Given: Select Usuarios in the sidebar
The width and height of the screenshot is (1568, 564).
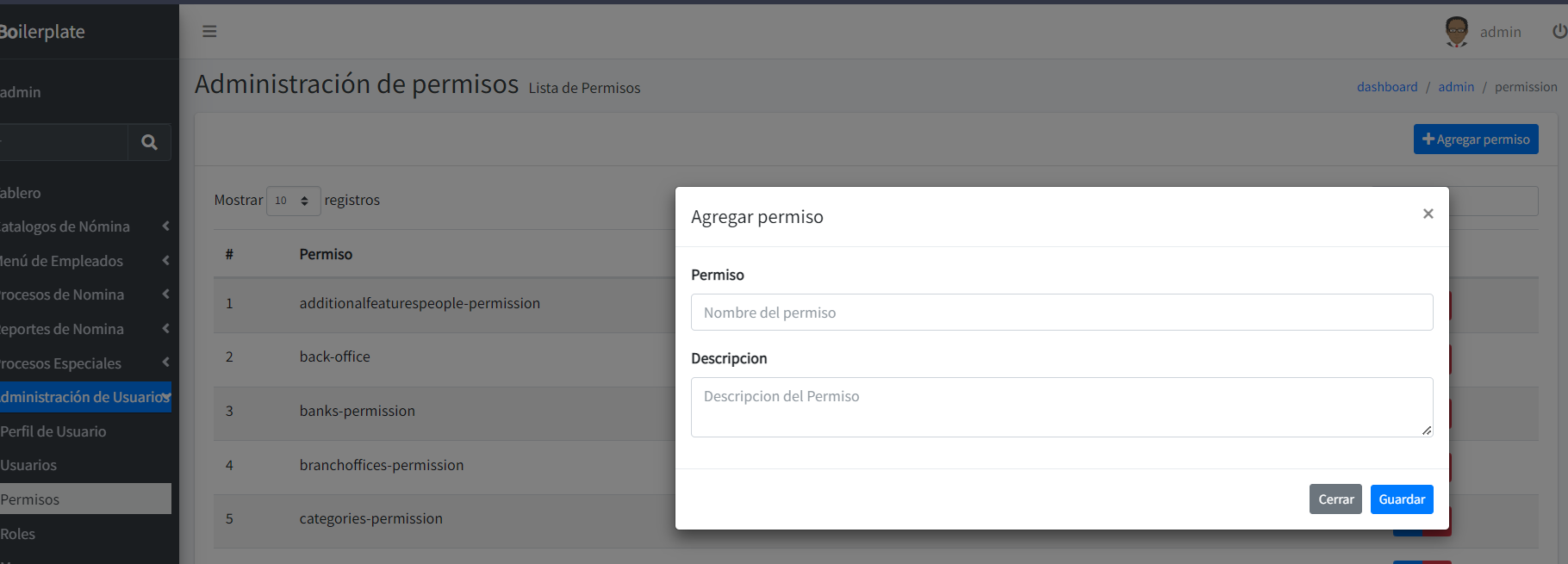Looking at the screenshot, I should pyautogui.click(x=29, y=465).
